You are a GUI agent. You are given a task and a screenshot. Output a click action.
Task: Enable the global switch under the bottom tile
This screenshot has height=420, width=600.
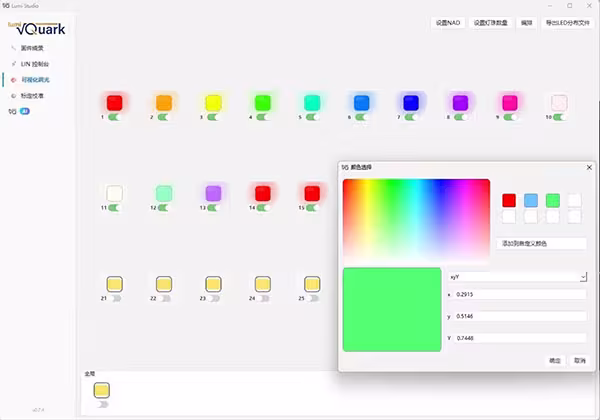(102, 404)
